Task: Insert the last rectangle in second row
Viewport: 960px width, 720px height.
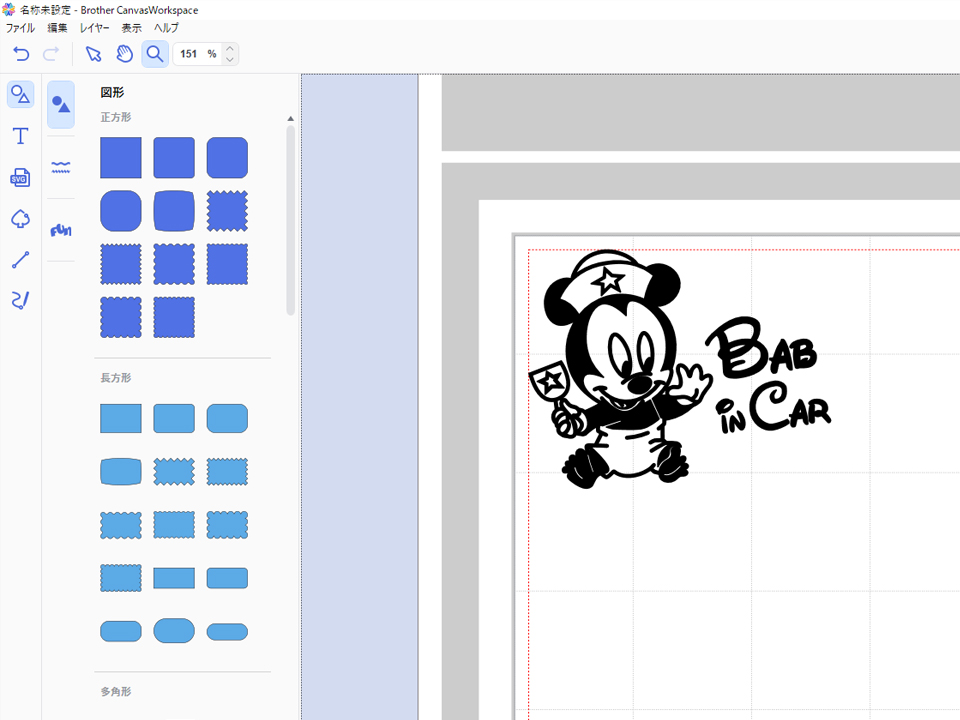Action: [x=227, y=471]
